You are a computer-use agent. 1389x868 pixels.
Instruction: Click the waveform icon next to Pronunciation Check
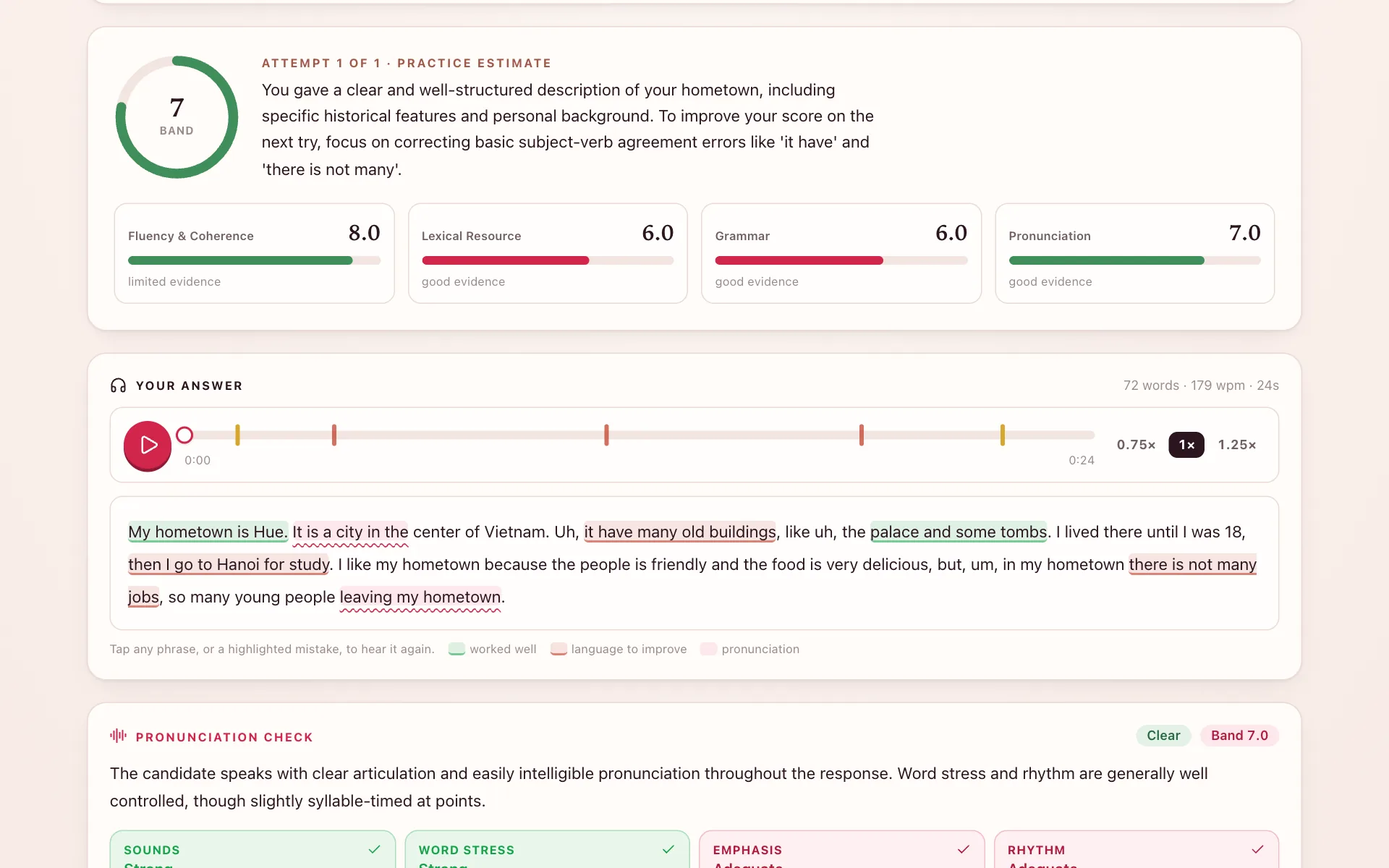coord(119,736)
